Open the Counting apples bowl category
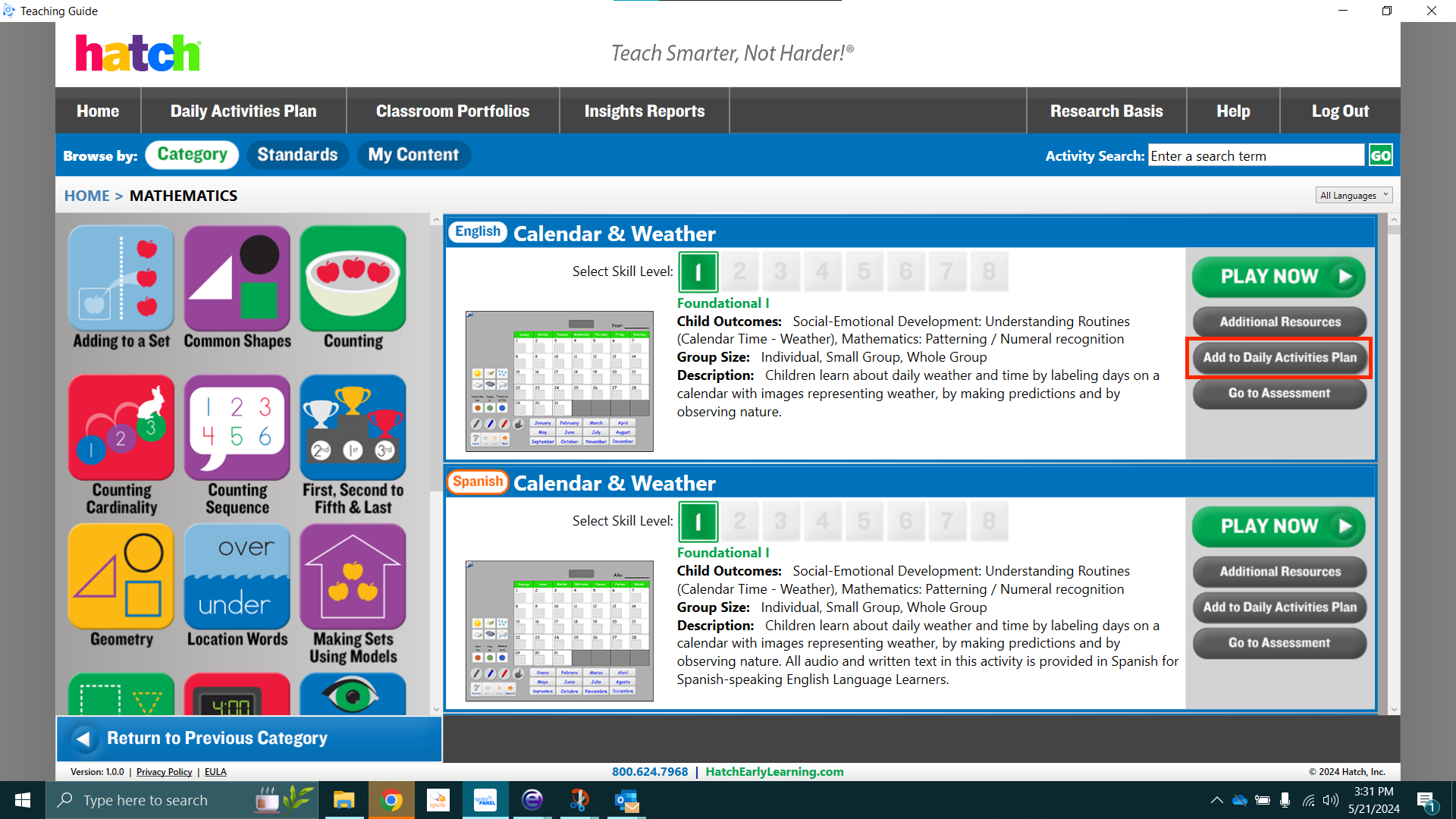The image size is (1456, 819). pyautogui.click(x=353, y=287)
